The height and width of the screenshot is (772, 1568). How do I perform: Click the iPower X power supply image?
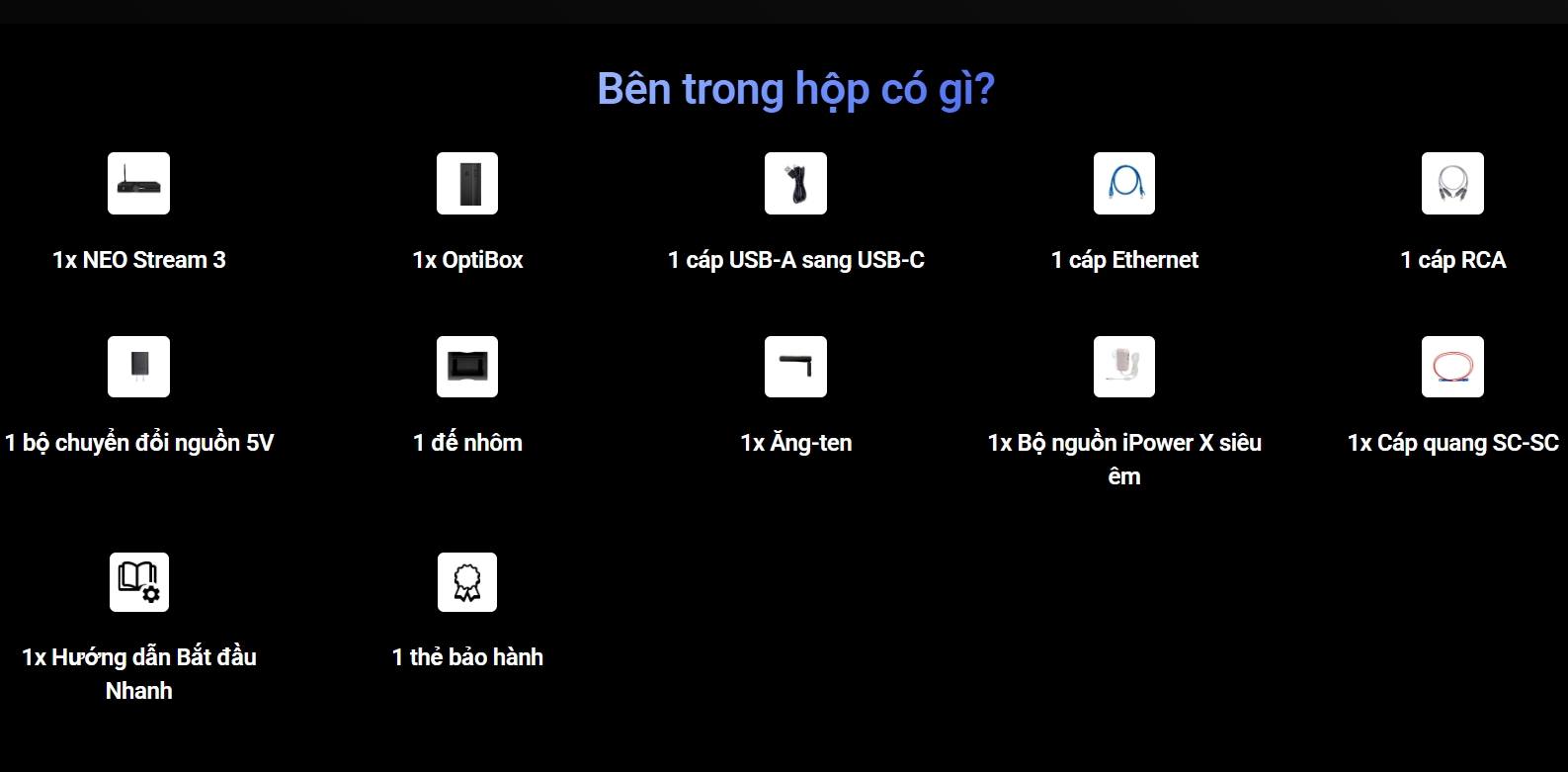1124,367
